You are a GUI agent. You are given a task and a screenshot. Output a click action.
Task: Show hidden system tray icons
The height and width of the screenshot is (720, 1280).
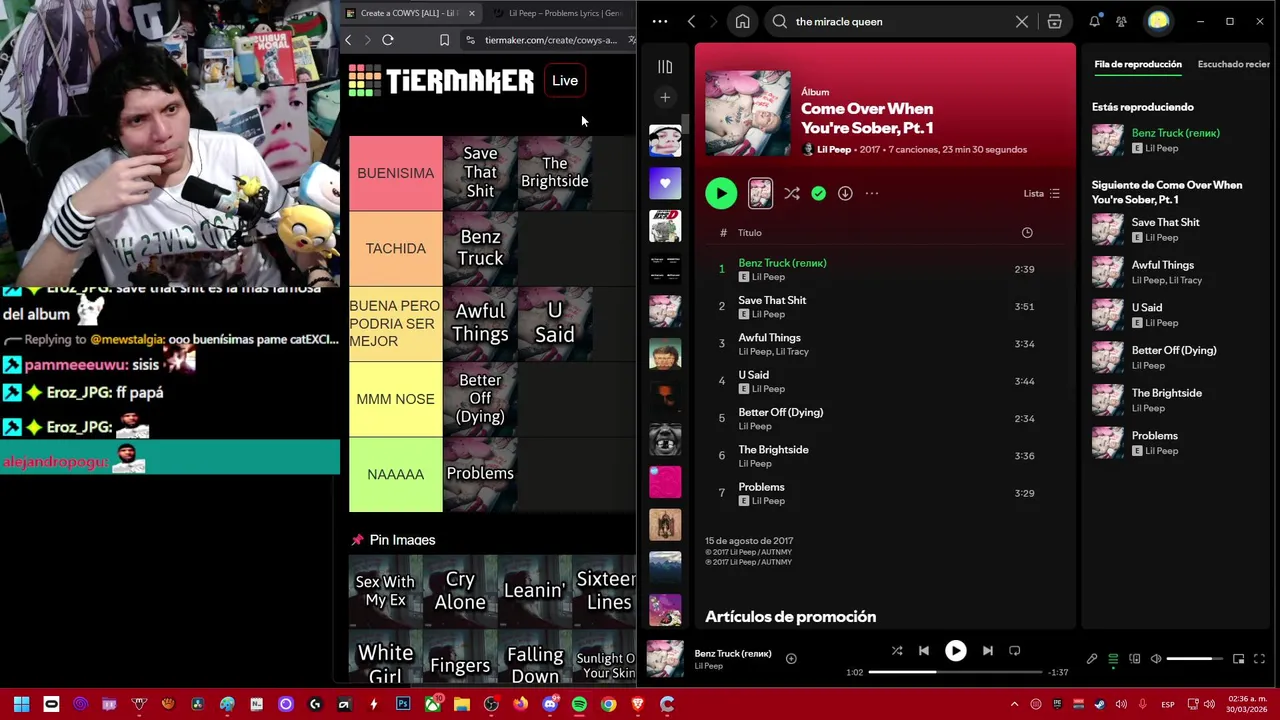(x=1014, y=704)
